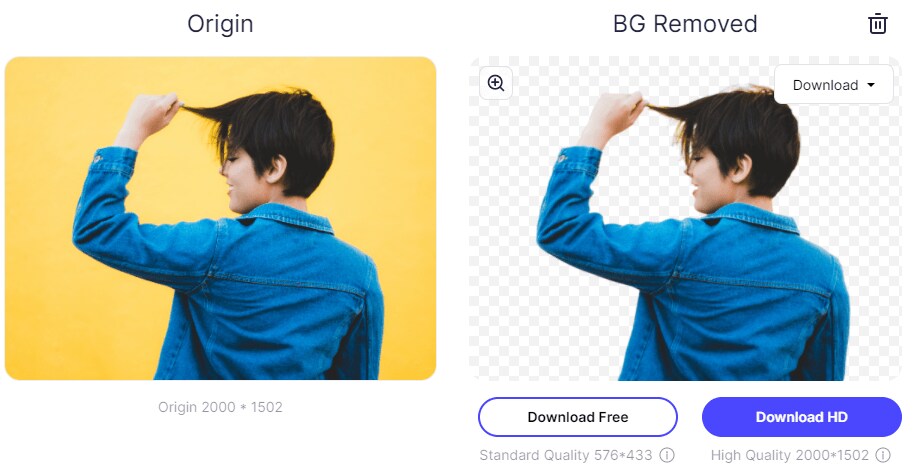Viewport: 914px width, 472px height.
Task: Open the Download dropdown menu
Action: [834, 84]
